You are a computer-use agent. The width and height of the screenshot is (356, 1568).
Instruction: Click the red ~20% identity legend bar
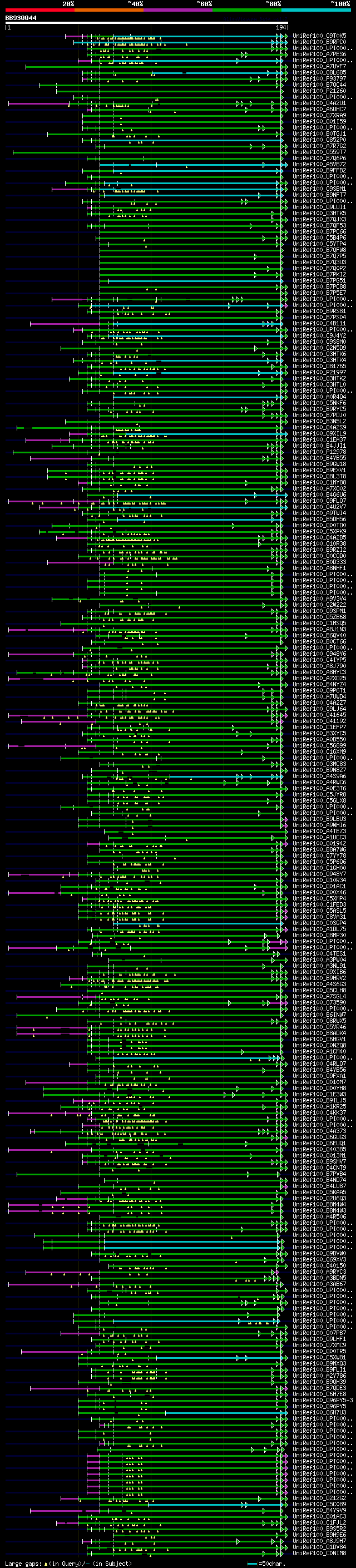pyautogui.click(x=39, y=10)
